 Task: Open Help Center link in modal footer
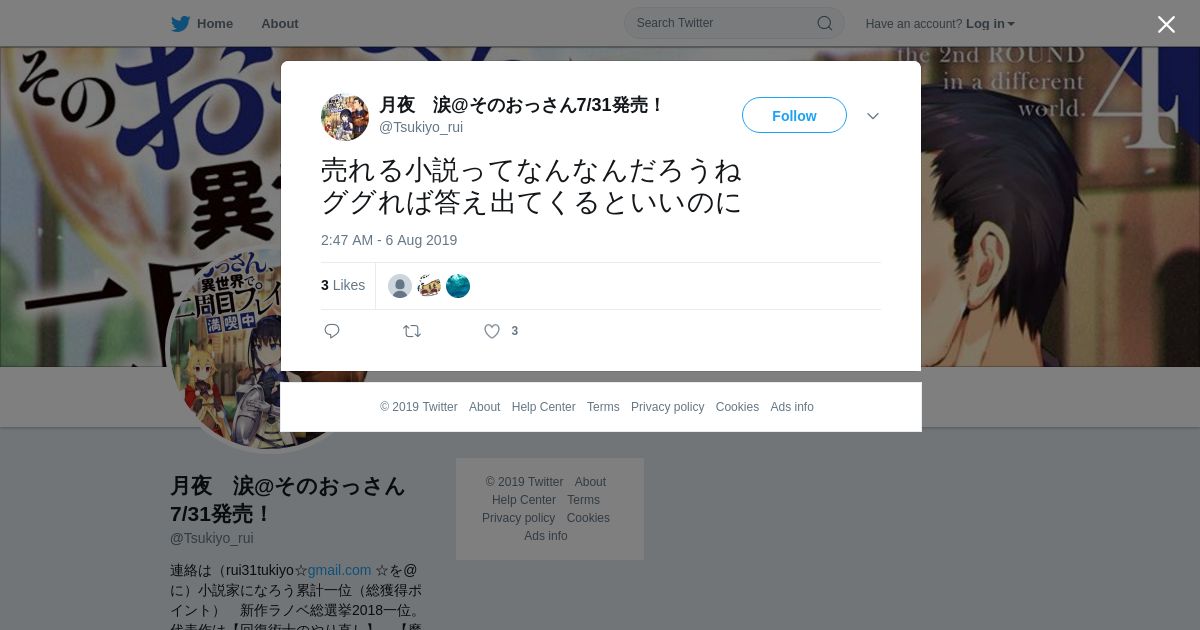543,407
